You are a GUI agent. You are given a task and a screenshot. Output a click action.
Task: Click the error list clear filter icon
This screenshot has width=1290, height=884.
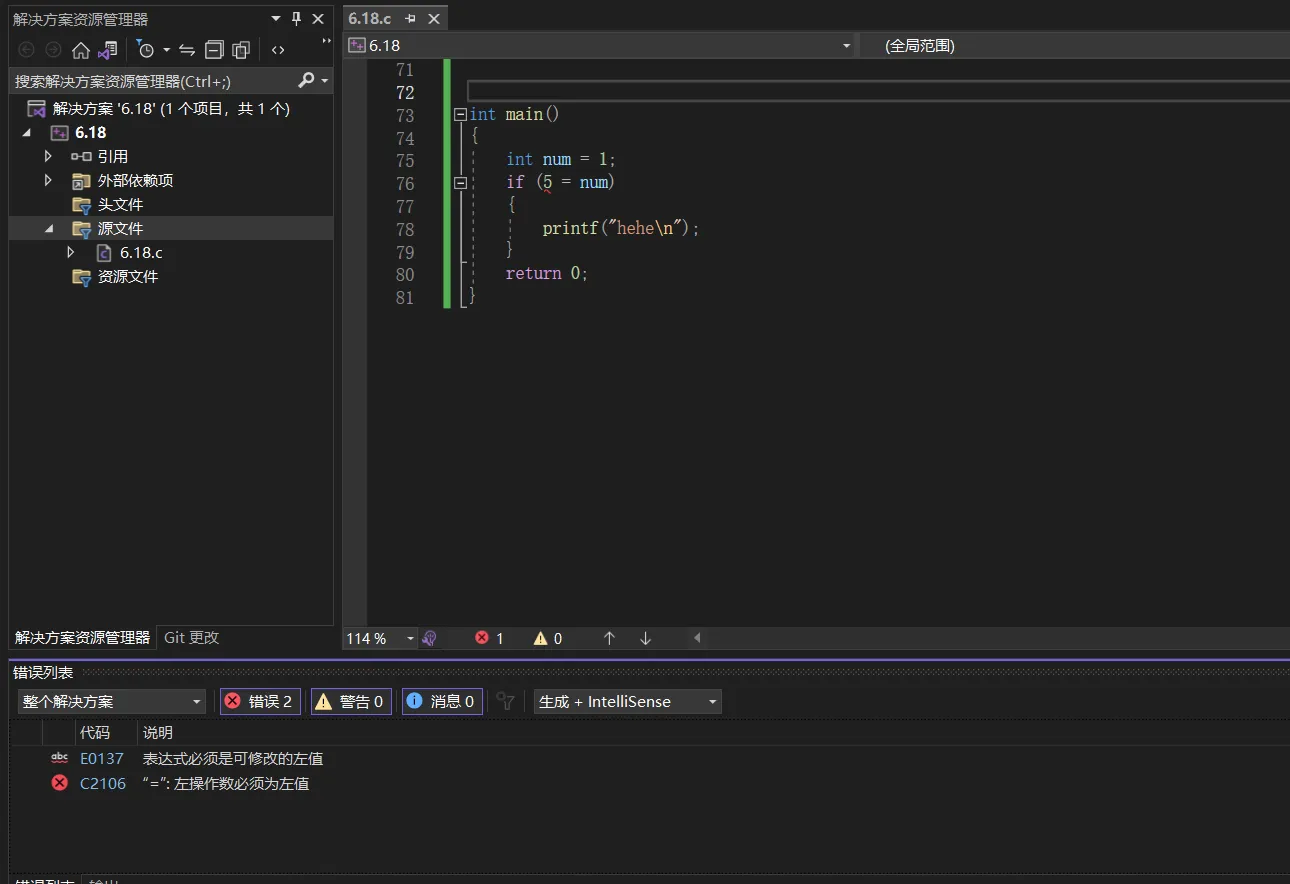click(506, 702)
